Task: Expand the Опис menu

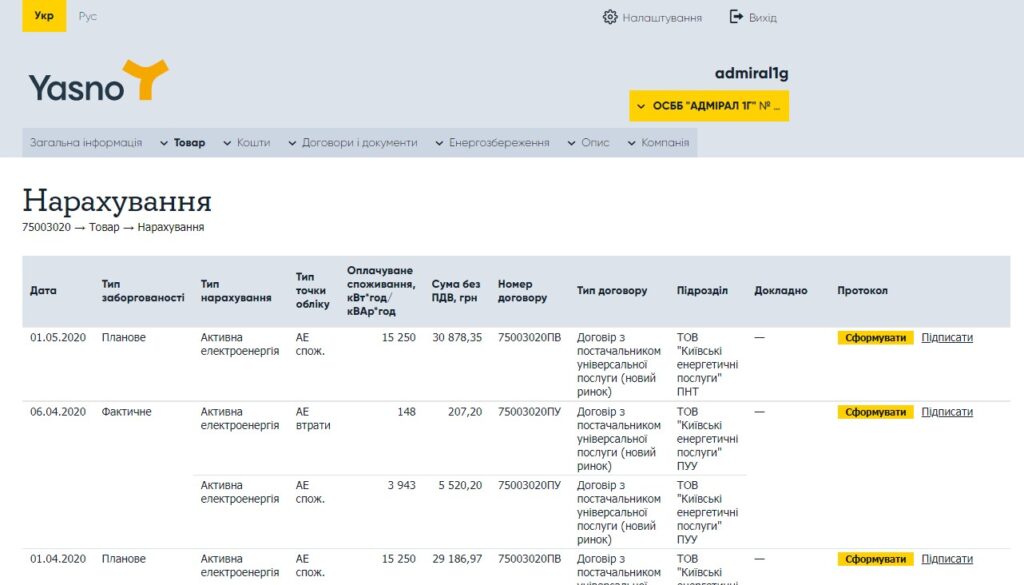Action: click(595, 142)
